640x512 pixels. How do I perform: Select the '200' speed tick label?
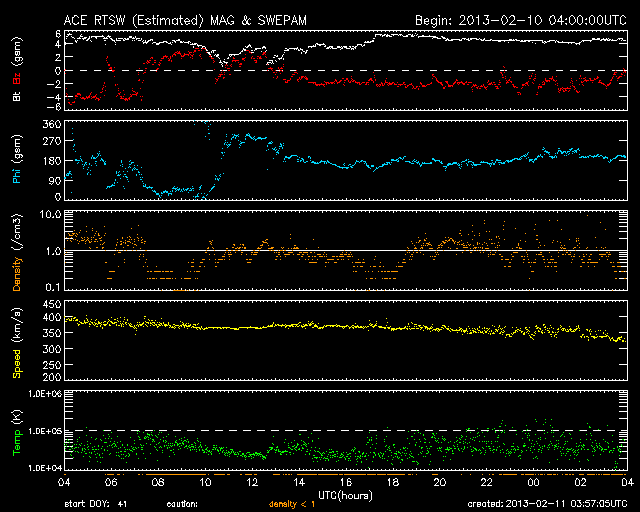coord(52,376)
